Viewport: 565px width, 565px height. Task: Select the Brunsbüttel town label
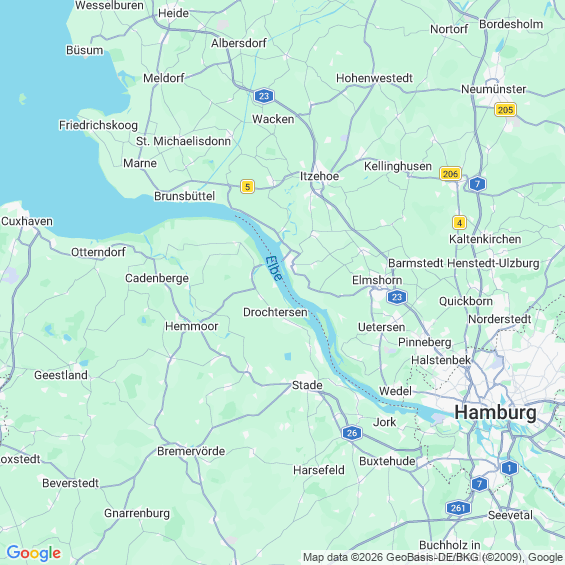184,196
